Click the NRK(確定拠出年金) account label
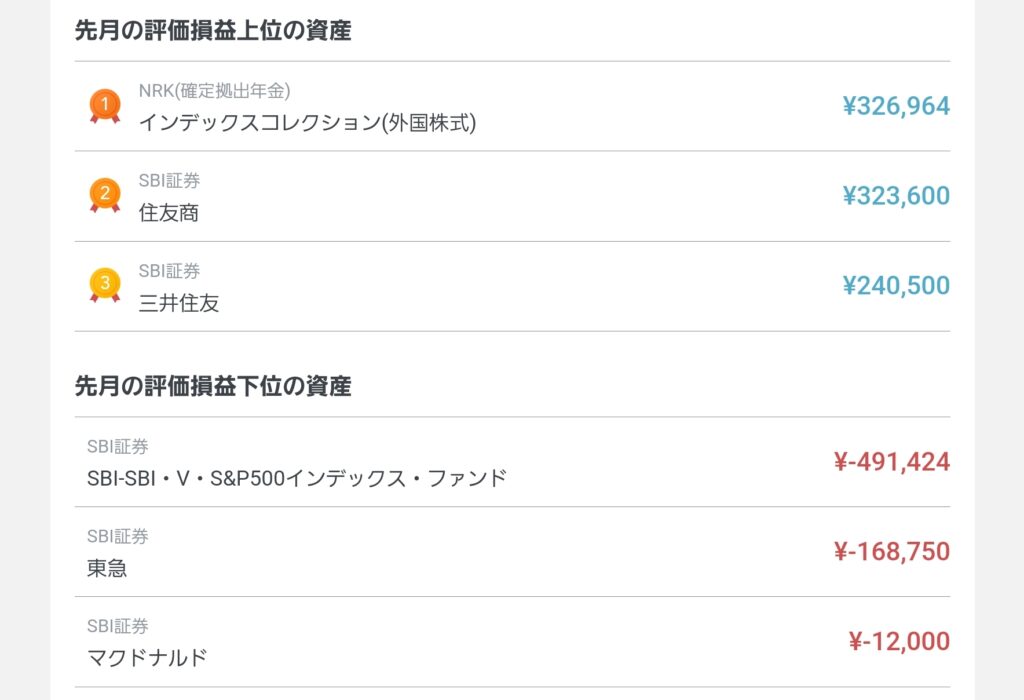 (214, 91)
